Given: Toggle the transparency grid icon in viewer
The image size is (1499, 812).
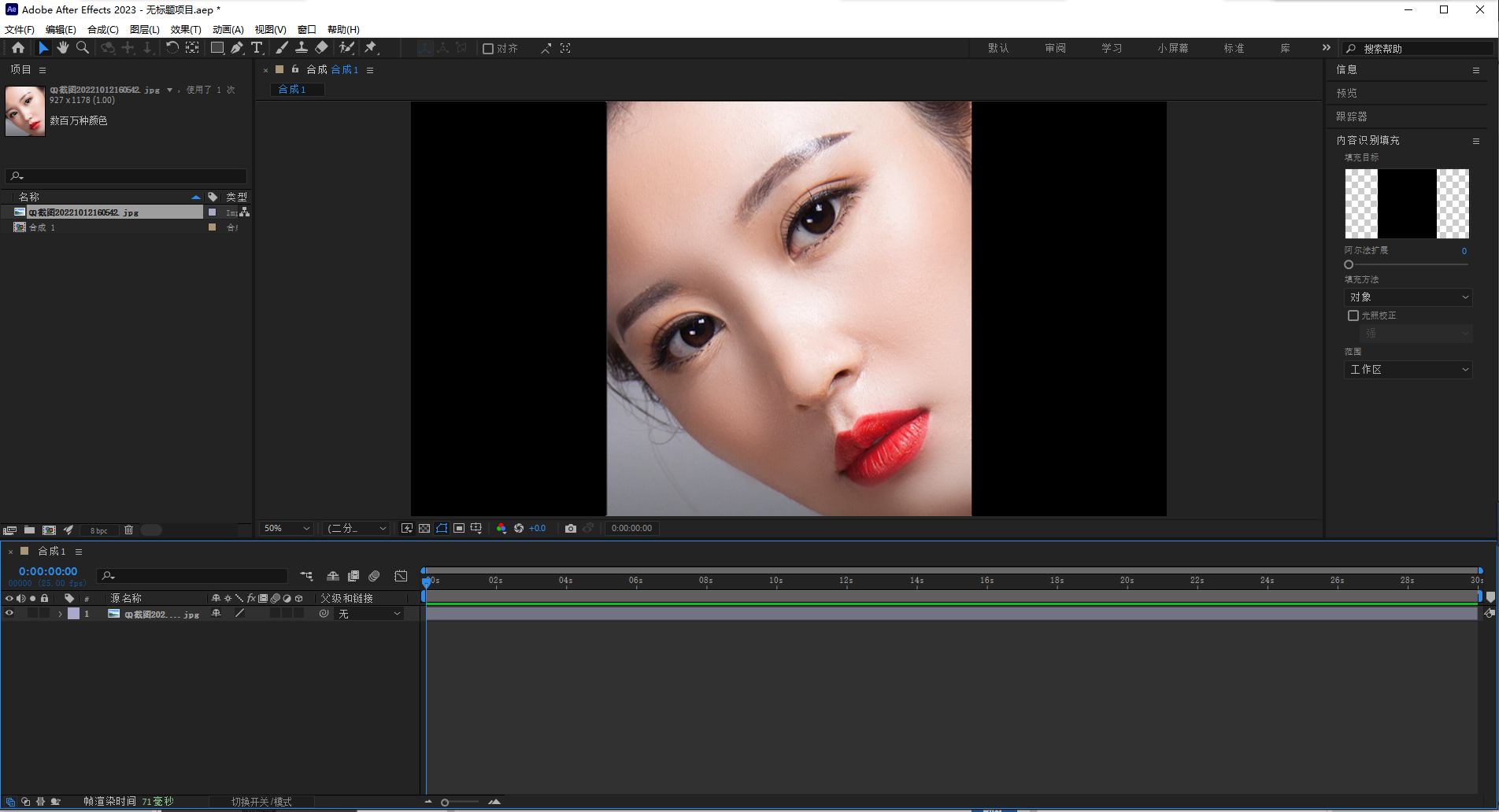Looking at the screenshot, I should [x=424, y=528].
